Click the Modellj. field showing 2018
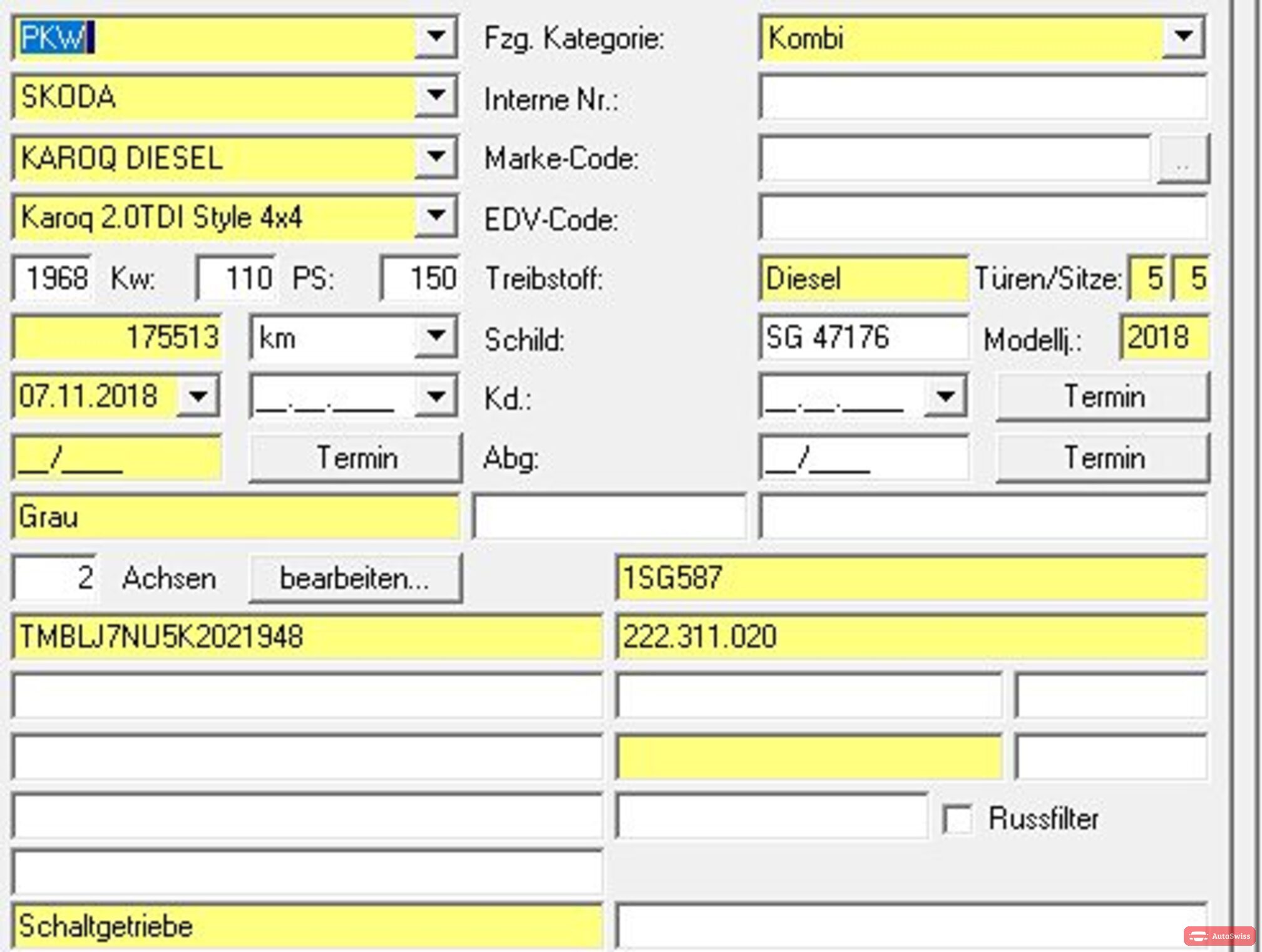Viewport: 1262px width, 952px height. [x=1164, y=337]
